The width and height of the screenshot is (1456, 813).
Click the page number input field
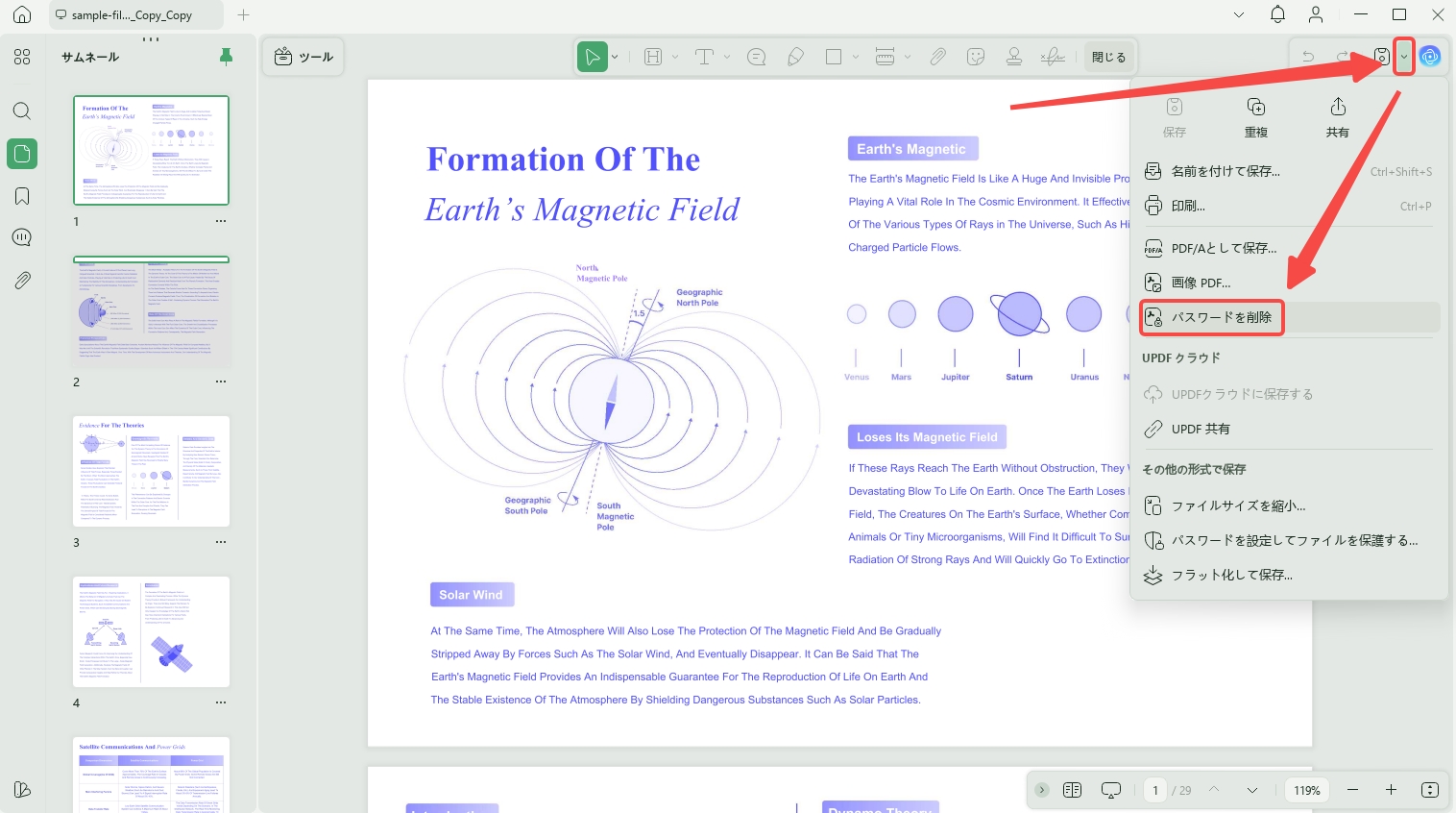coord(1155,790)
